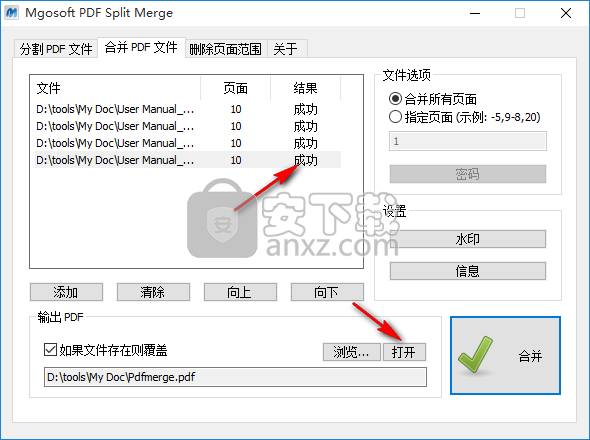
Task: Switch to the 分割 PDF 文件 tab
Action: click(x=56, y=49)
